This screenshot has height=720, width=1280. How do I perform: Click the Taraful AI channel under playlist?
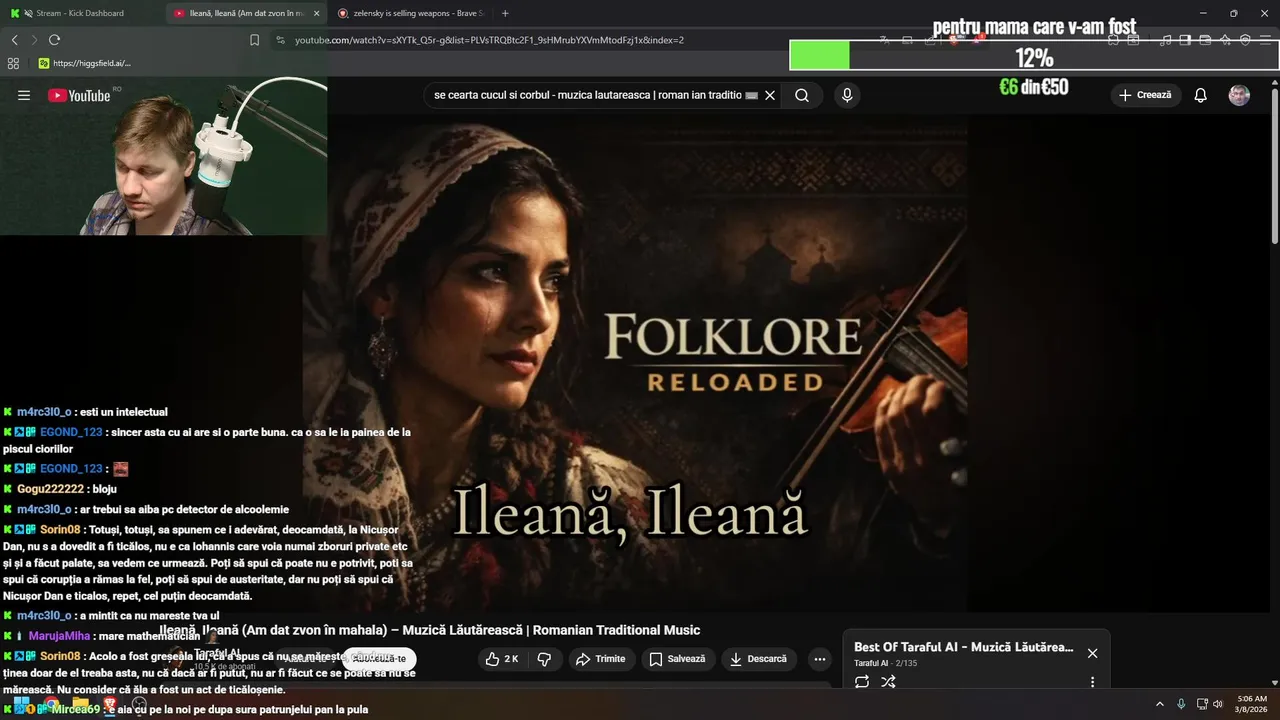pyautogui.click(x=871, y=663)
